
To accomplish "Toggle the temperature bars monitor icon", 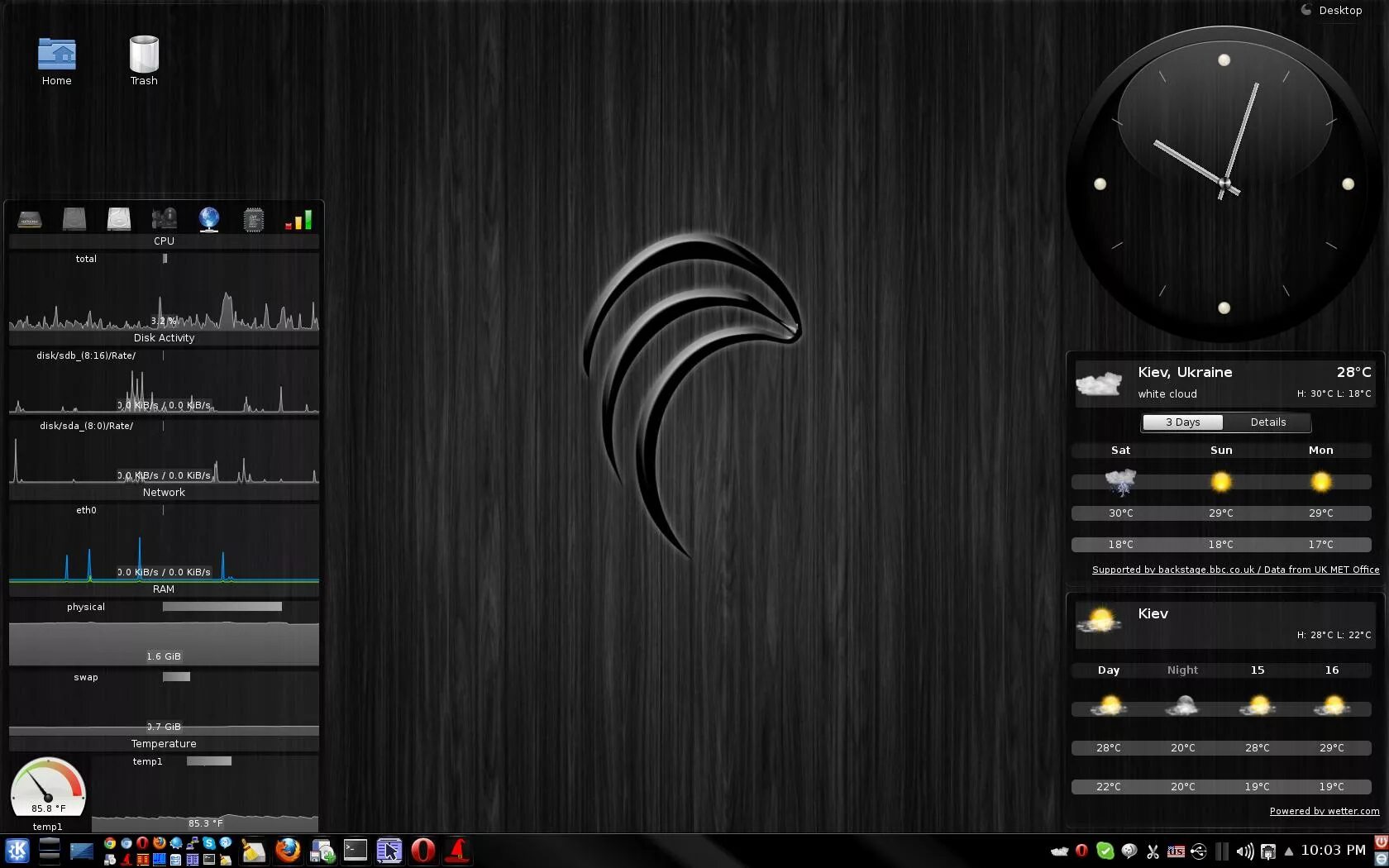I will [x=298, y=219].
